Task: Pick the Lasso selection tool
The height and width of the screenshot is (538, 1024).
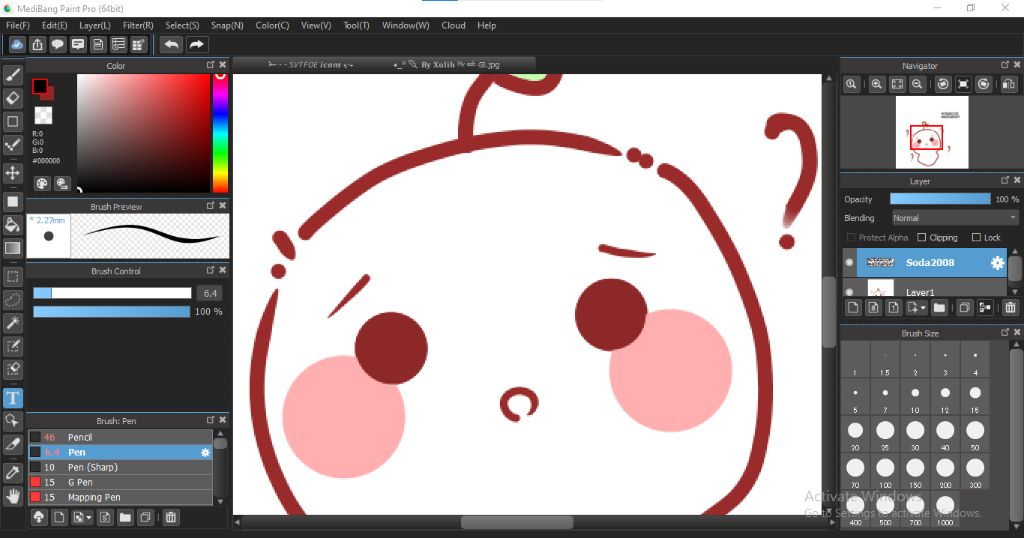Action: (x=12, y=299)
